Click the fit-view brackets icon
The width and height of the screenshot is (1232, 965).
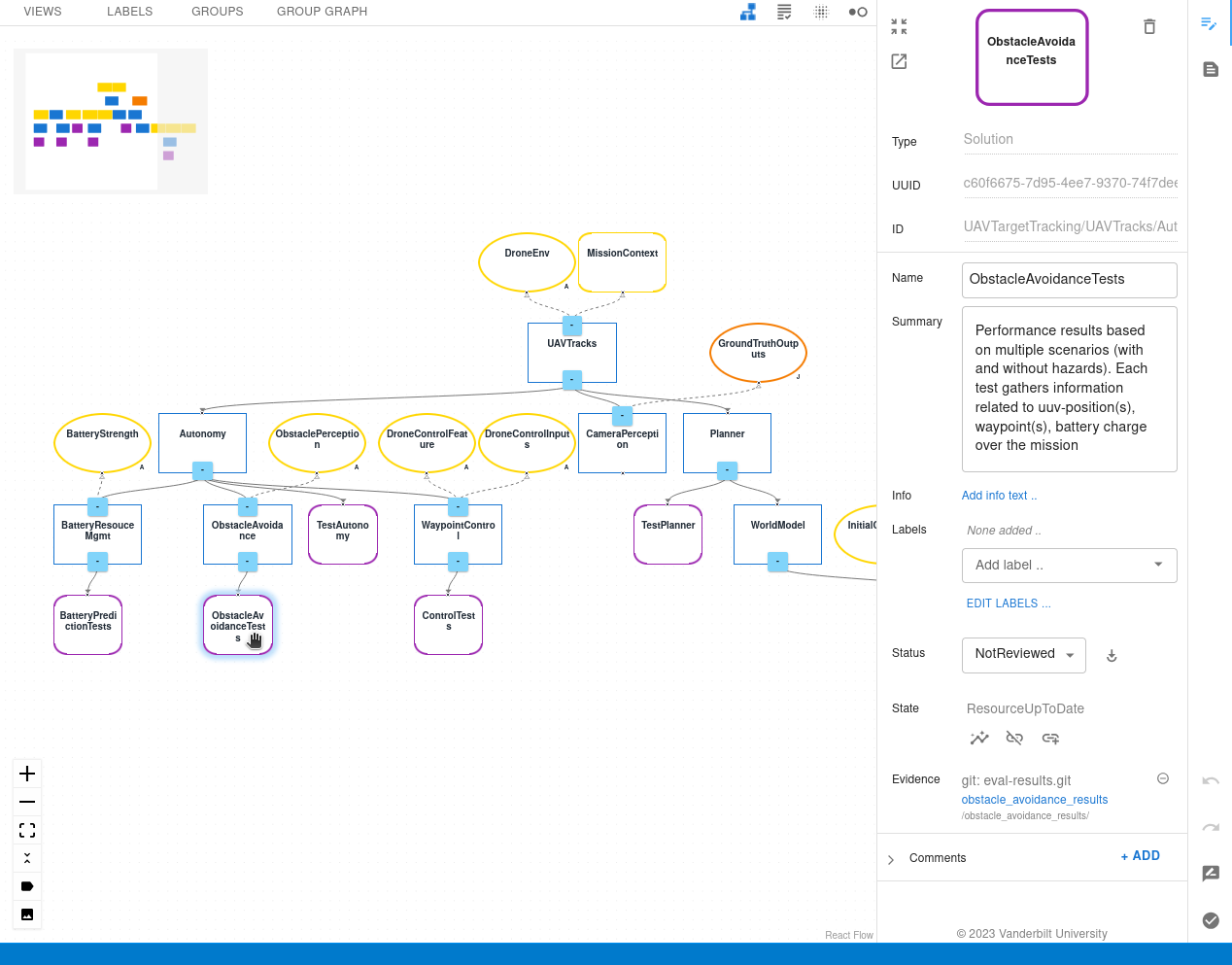(27, 830)
